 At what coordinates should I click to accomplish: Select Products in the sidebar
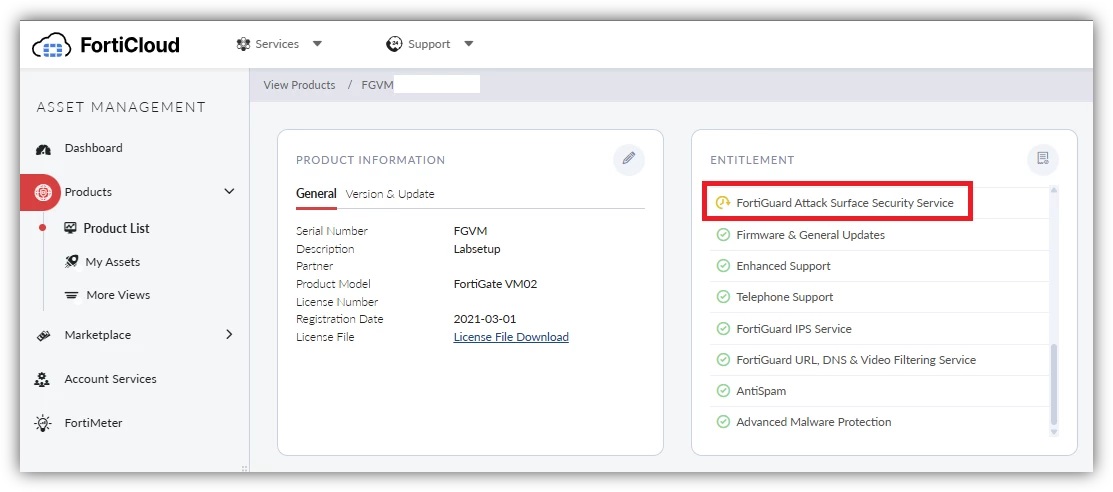coord(88,192)
